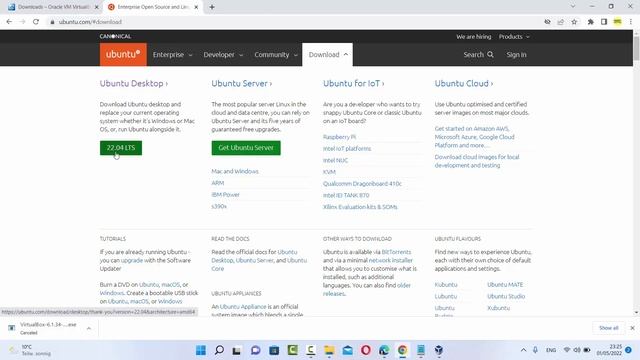This screenshot has height=360, width=640.
Task: Toggle the browser side panel icon
Action: [604, 22]
